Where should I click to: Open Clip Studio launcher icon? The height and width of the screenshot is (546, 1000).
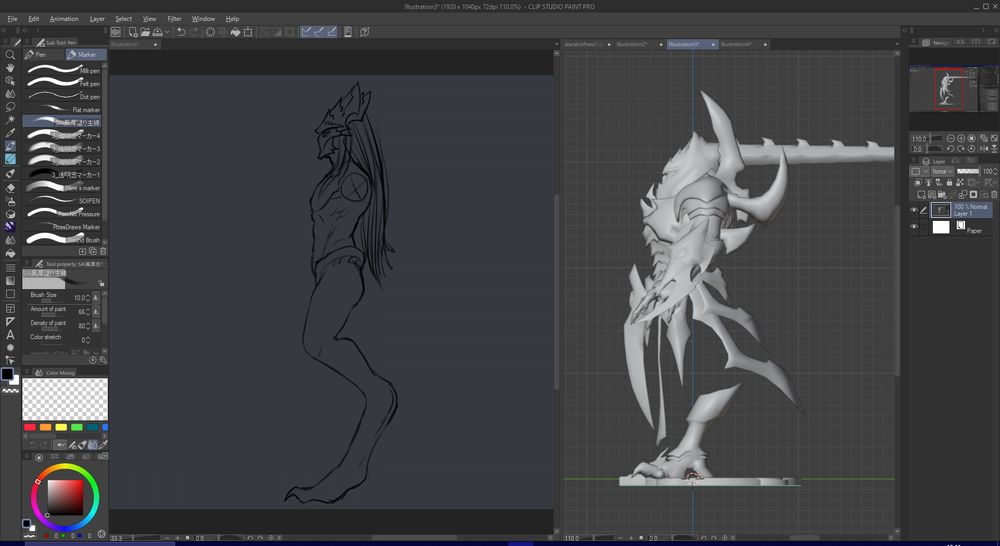pos(115,32)
